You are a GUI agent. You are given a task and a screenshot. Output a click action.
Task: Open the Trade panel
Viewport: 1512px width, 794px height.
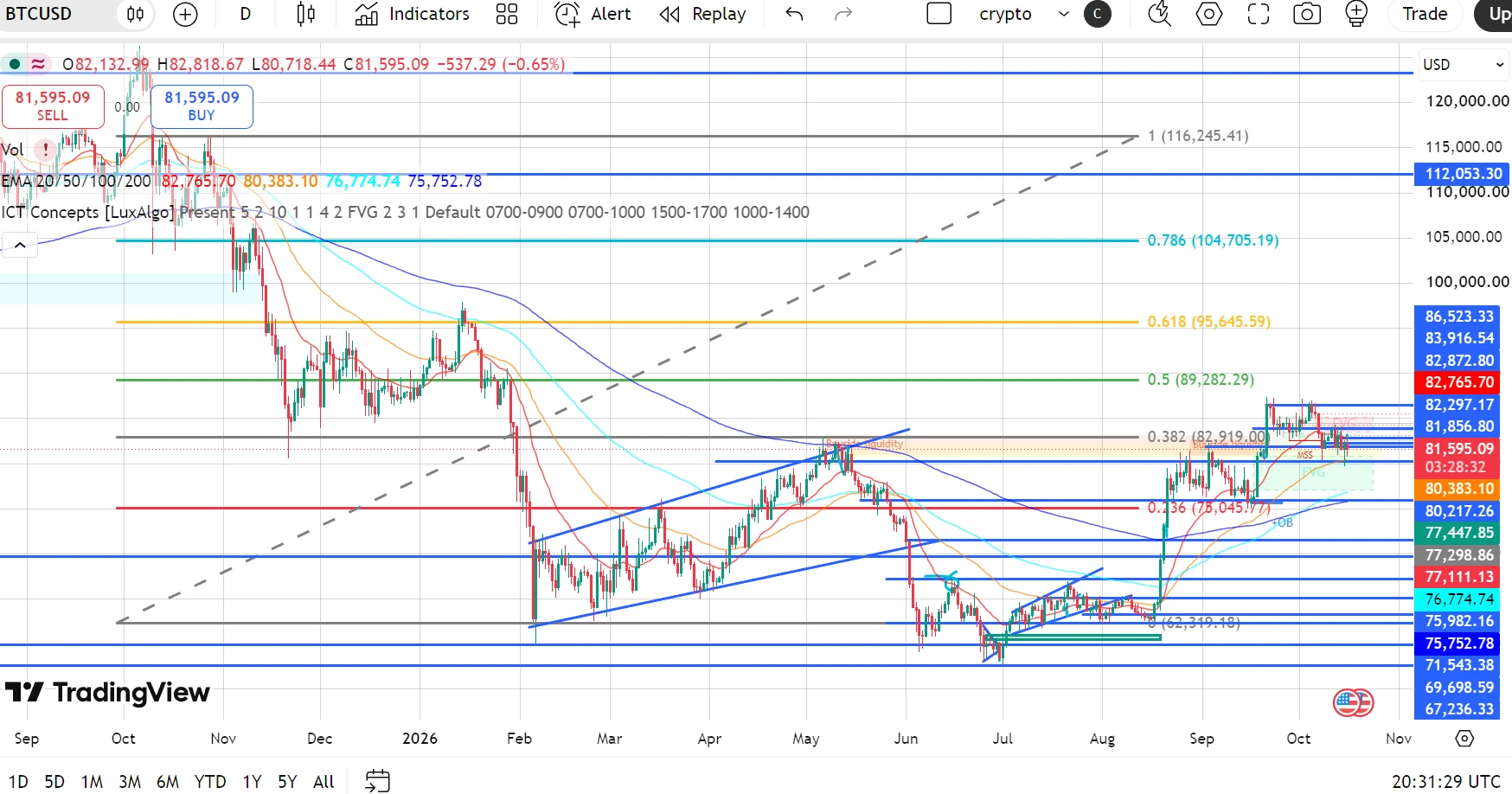[x=1425, y=14]
